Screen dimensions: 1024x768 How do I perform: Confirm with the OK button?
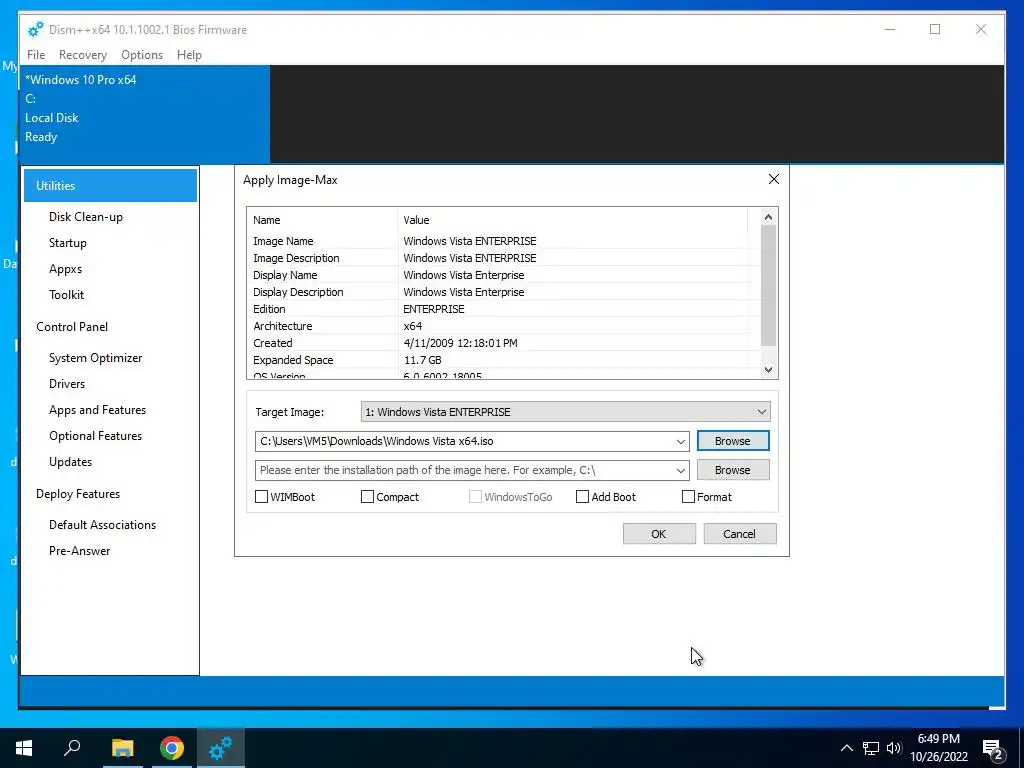(x=659, y=534)
